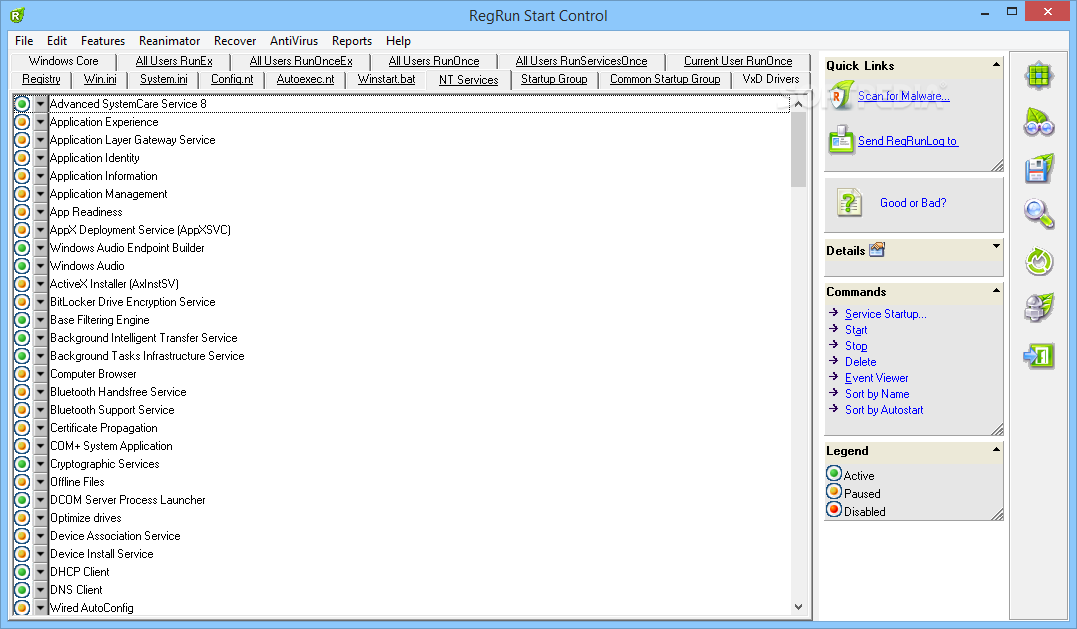Click the Details panel header icon

click(877, 250)
